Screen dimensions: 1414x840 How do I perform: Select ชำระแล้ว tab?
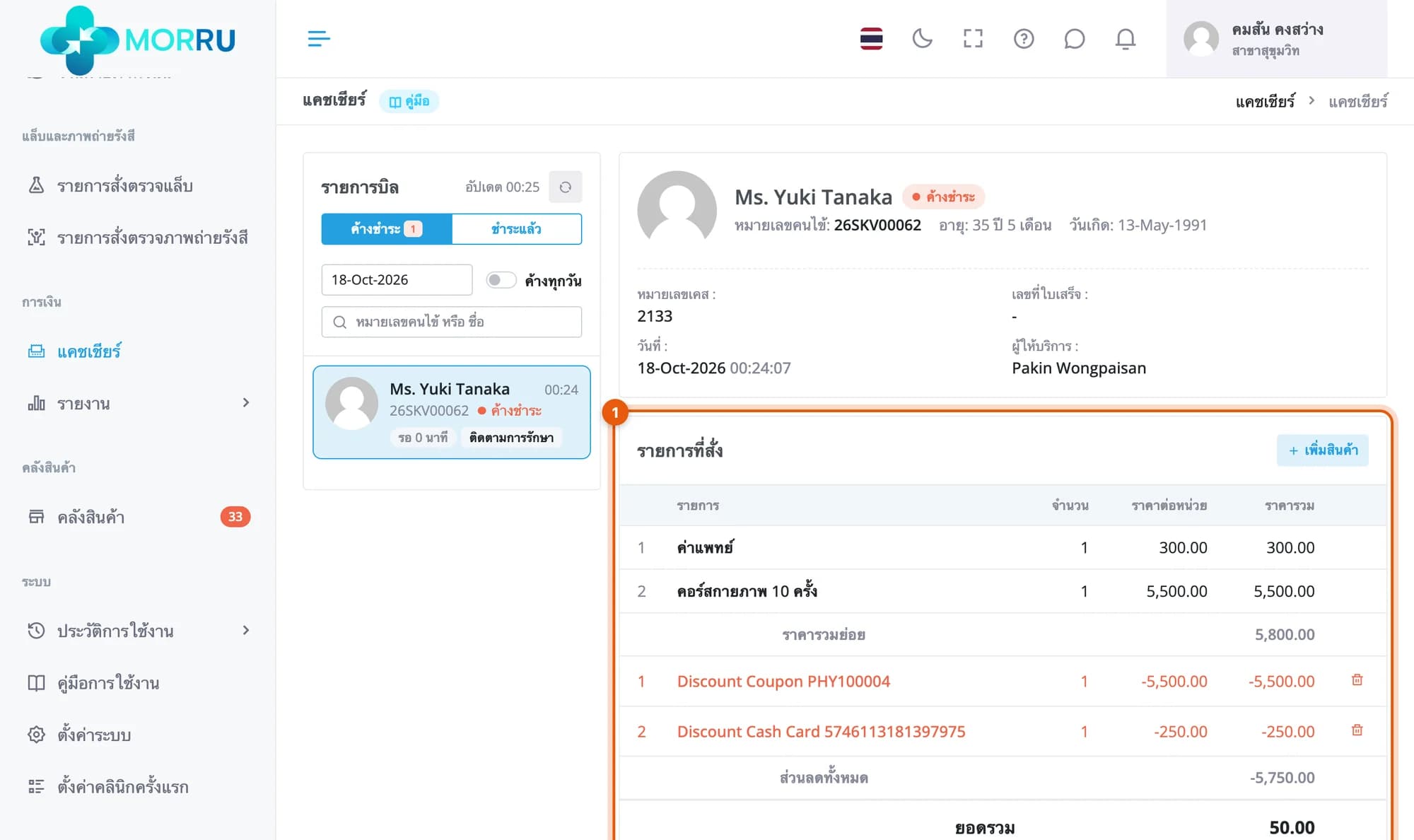[517, 229]
